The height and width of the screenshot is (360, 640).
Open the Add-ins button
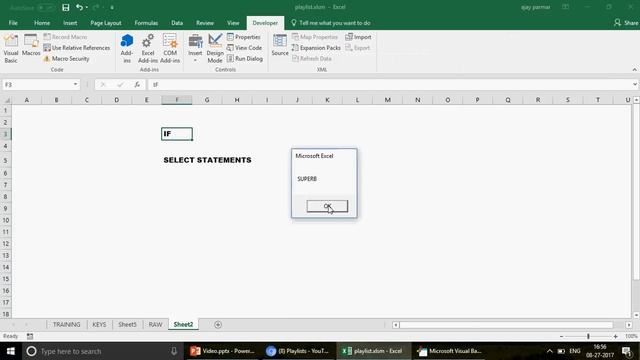[x=127, y=49]
